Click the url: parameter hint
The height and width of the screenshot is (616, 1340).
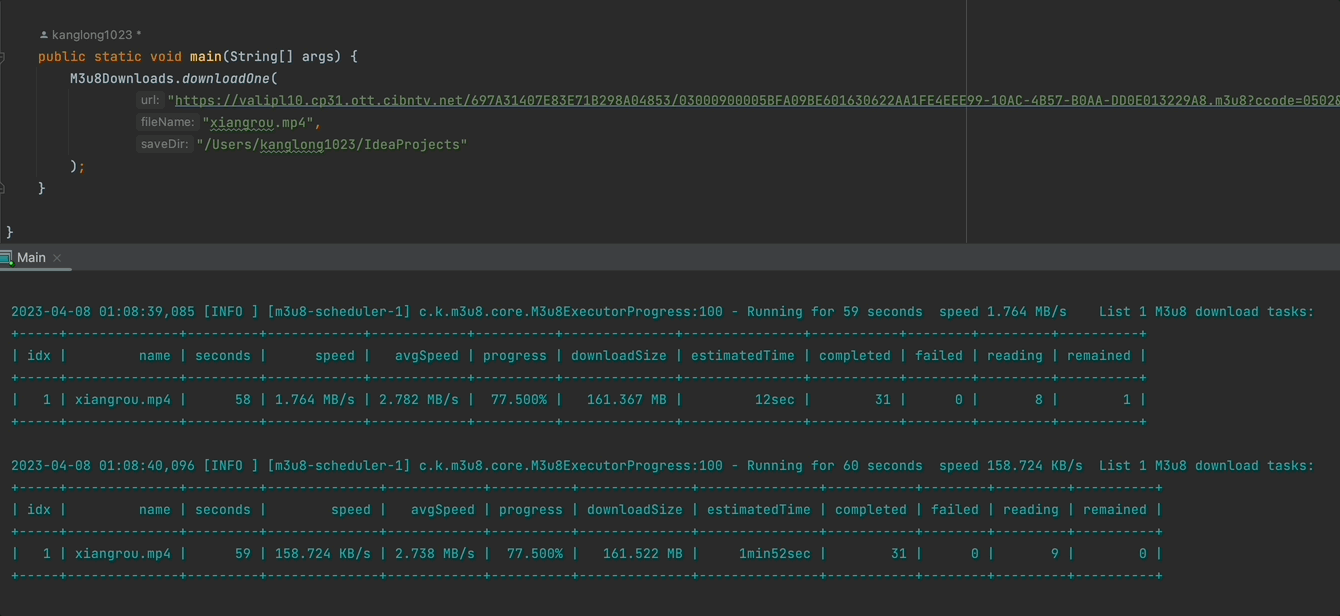[x=150, y=100]
